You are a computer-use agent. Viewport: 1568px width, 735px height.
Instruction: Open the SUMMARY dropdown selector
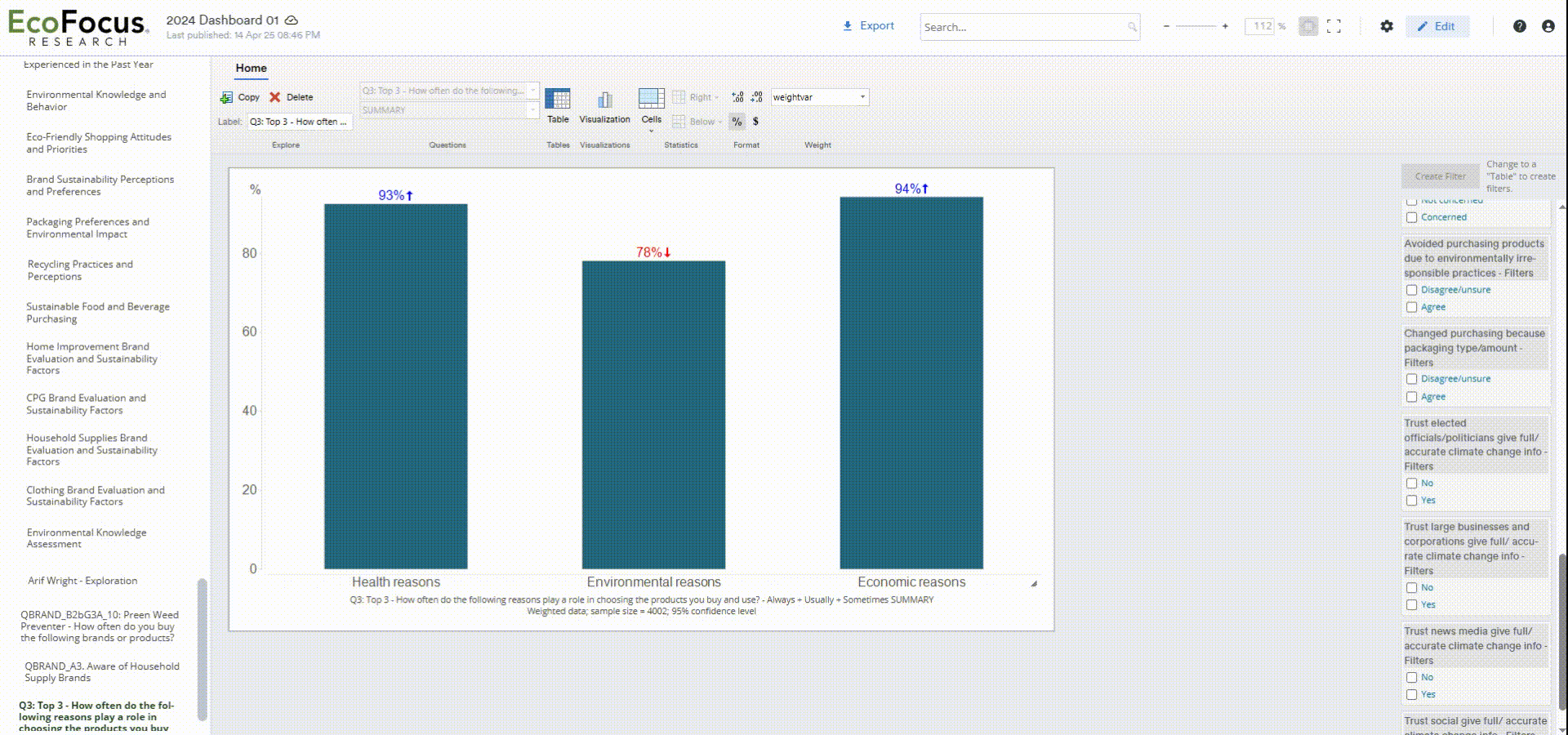click(449, 109)
